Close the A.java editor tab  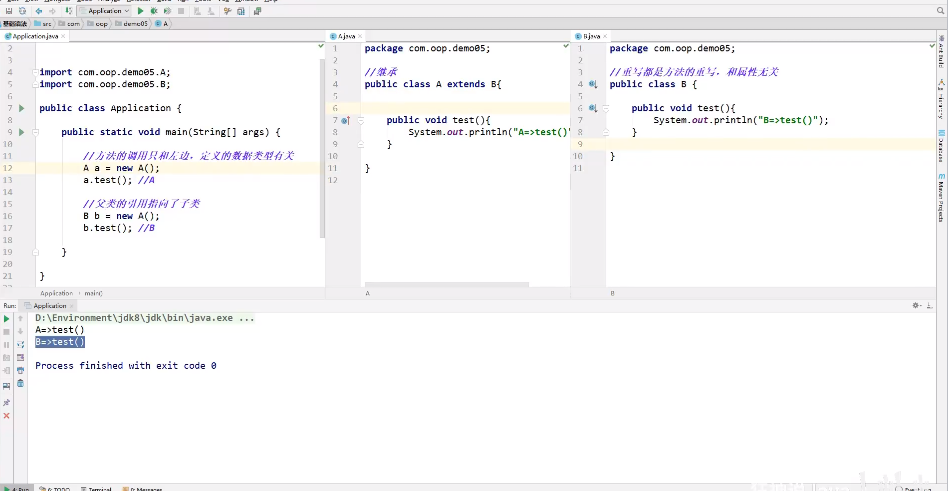pyautogui.click(x=359, y=36)
